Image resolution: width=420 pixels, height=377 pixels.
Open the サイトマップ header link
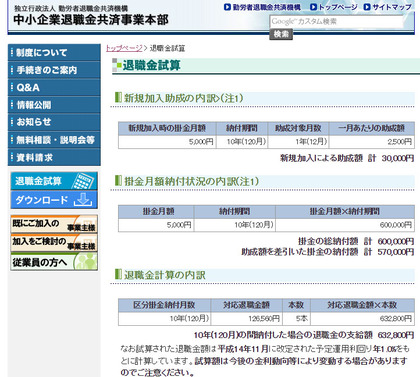coord(392,7)
